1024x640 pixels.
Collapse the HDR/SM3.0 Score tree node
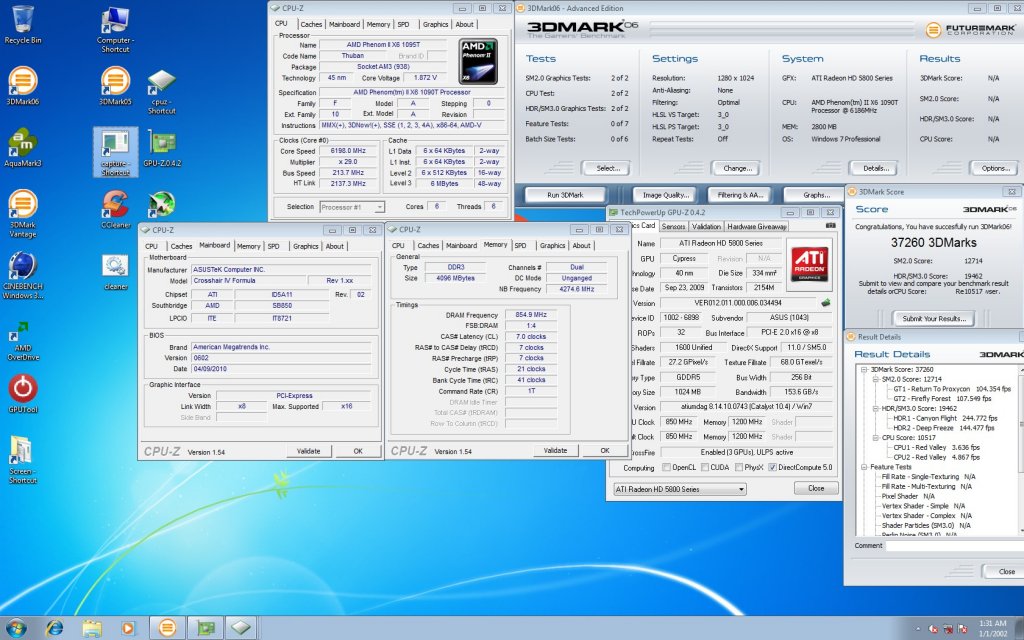coord(875,409)
